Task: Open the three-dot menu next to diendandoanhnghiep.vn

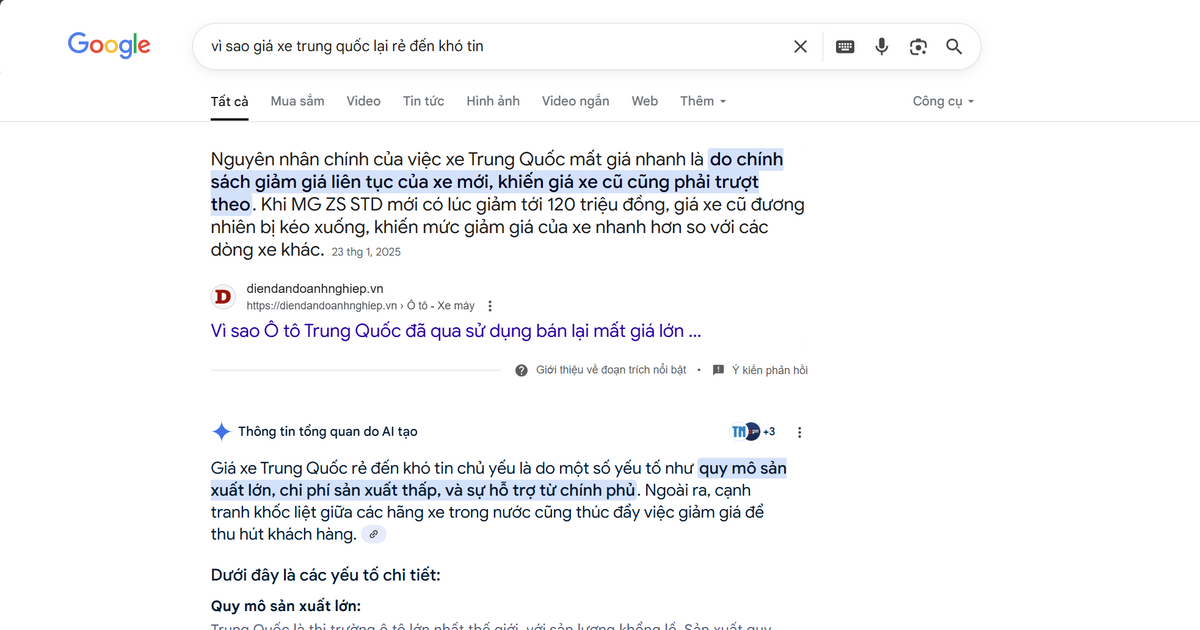Action: coord(489,305)
